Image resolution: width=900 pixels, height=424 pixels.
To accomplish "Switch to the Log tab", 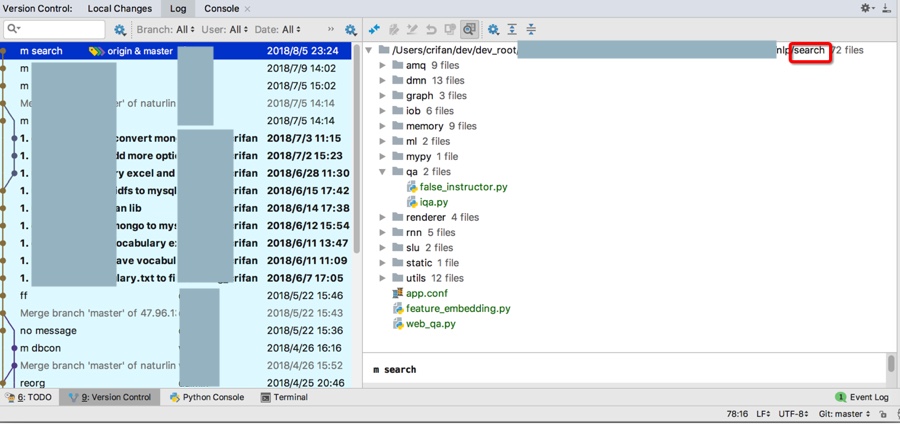I will tap(179, 9).
